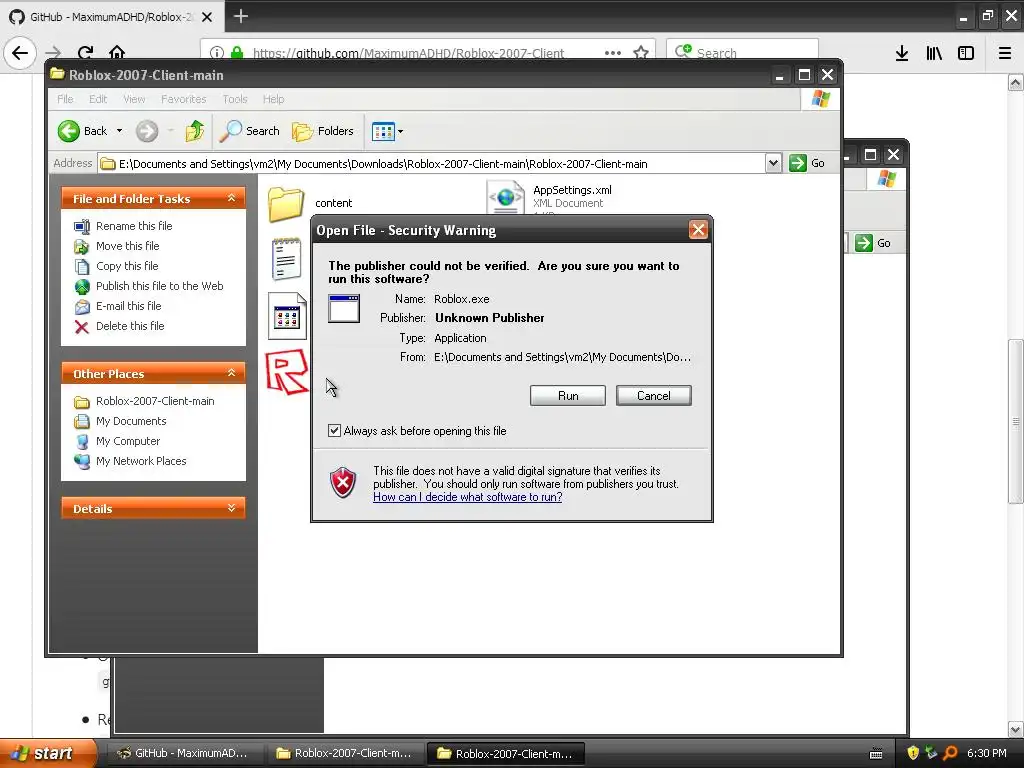Screen dimensions: 1024x768
Task: Open the File menu in Explorer
Action: (x=65, y=99)
